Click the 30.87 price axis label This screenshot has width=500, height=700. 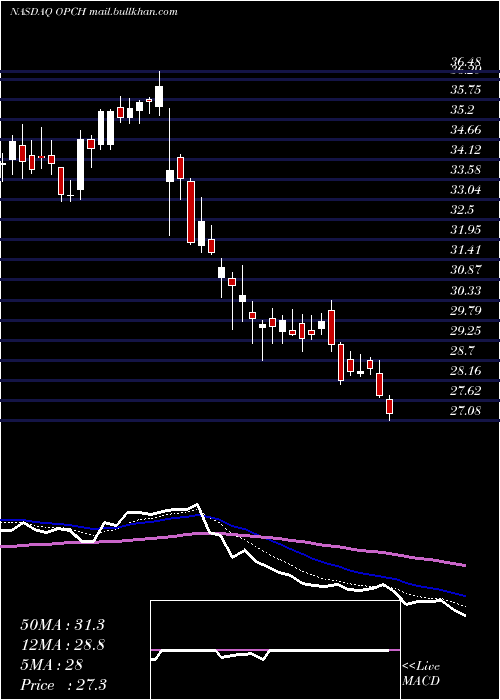click(x=465, y=270)
